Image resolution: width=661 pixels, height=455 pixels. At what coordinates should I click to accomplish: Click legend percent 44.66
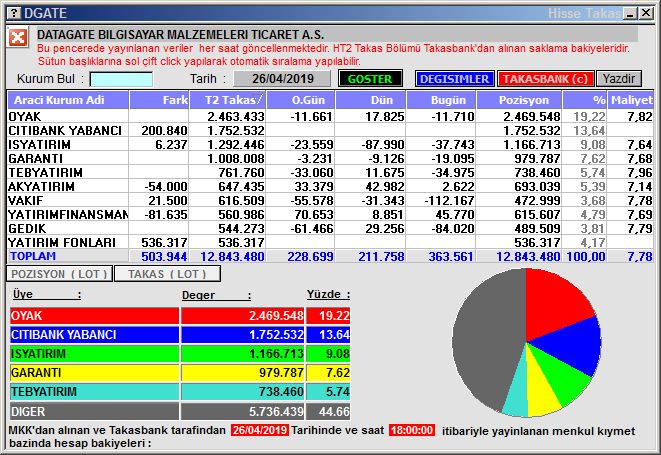(334, 411)
